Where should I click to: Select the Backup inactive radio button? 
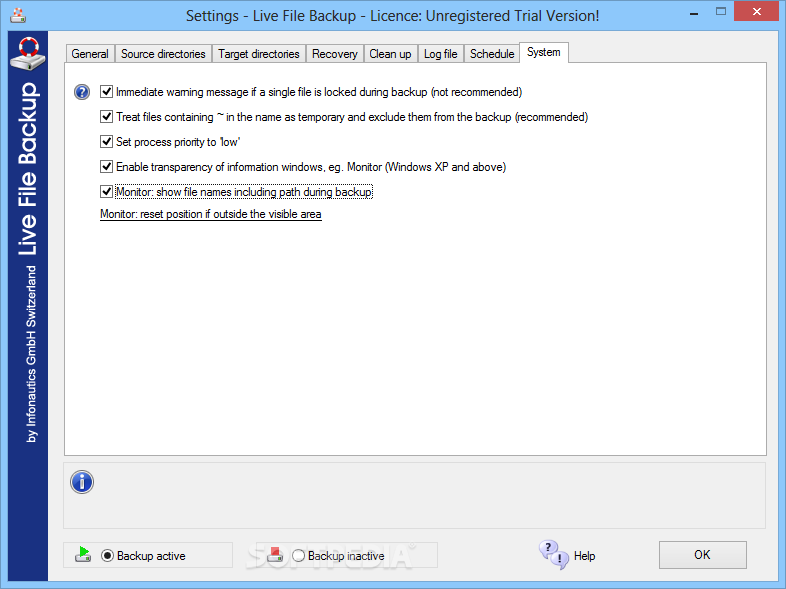tap(298, 555)
